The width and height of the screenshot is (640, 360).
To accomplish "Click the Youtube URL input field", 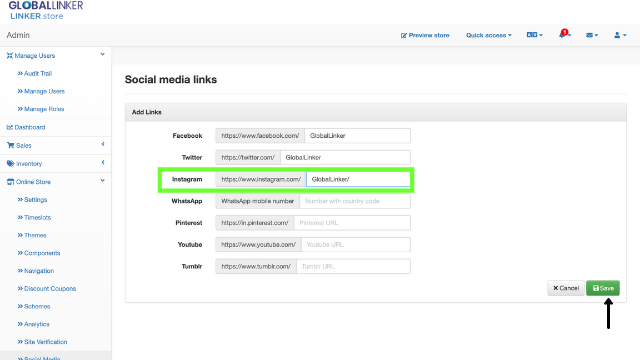I will pyautogui.click(x=356, y=244).
